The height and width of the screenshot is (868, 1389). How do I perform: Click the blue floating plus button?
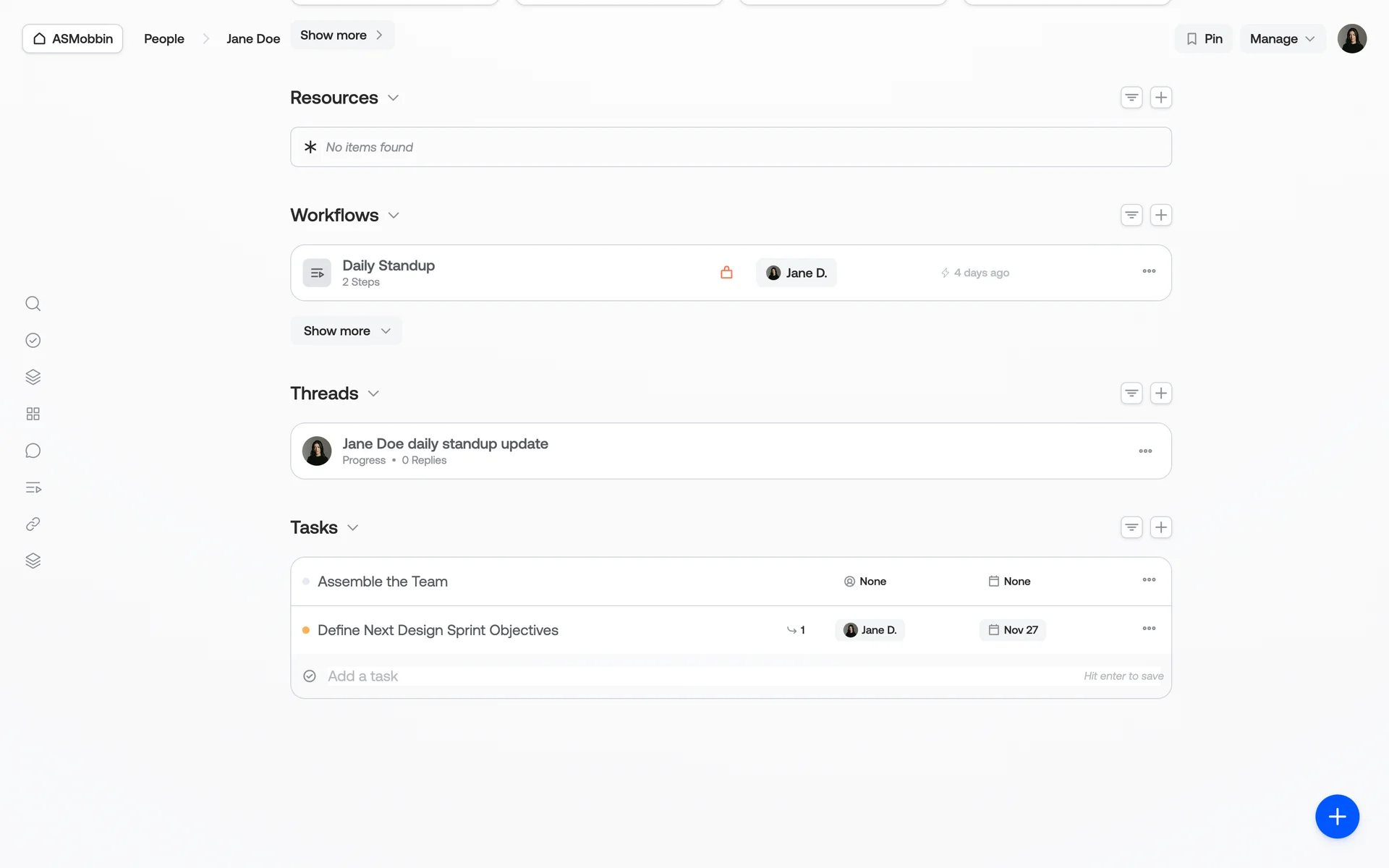point(1336,817)
